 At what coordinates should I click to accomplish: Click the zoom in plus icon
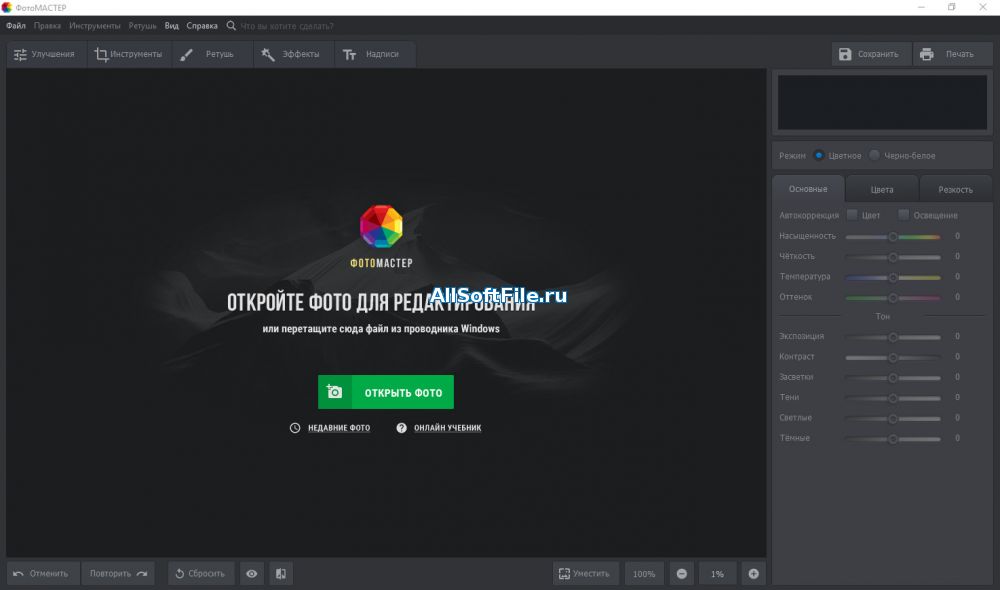(753, 573)
